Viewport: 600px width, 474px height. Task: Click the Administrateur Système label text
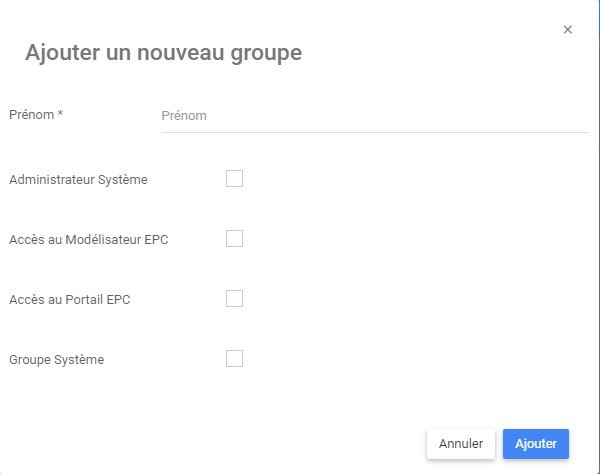(x=78, y=180)
